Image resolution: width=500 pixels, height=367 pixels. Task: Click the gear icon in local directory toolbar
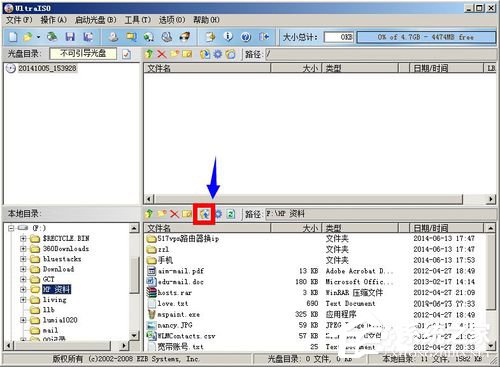tap(218, 214)
